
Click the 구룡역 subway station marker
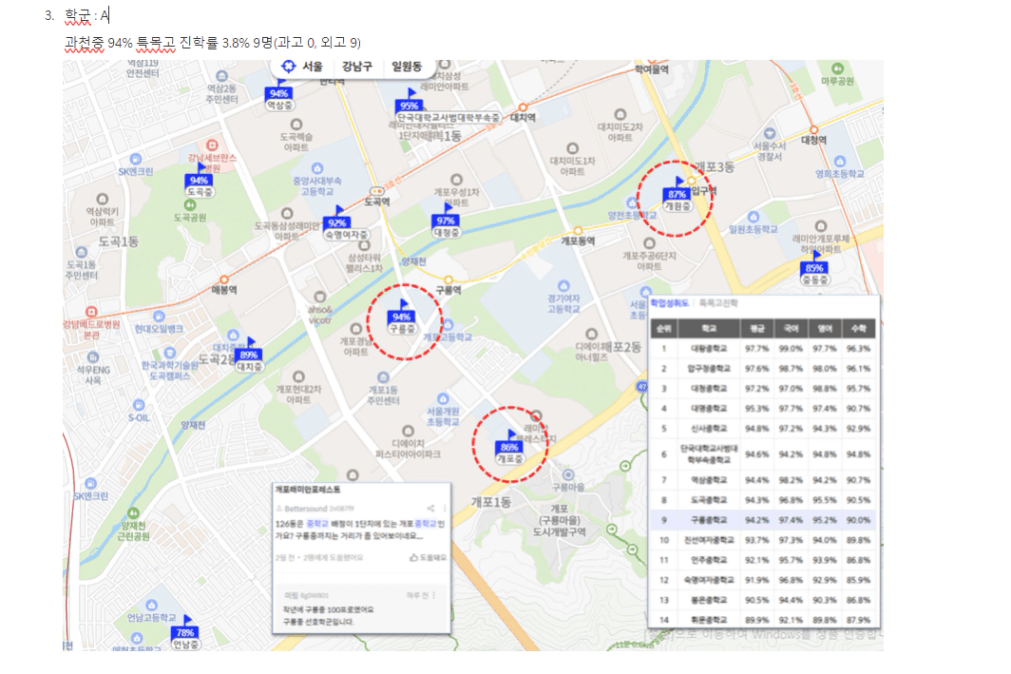click(x=448, y=281)
